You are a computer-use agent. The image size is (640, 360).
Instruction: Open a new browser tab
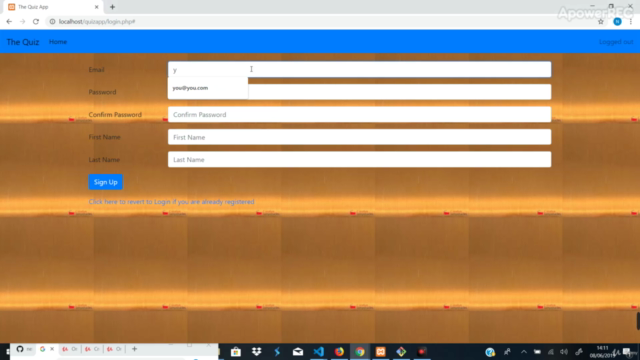(112, 7)
